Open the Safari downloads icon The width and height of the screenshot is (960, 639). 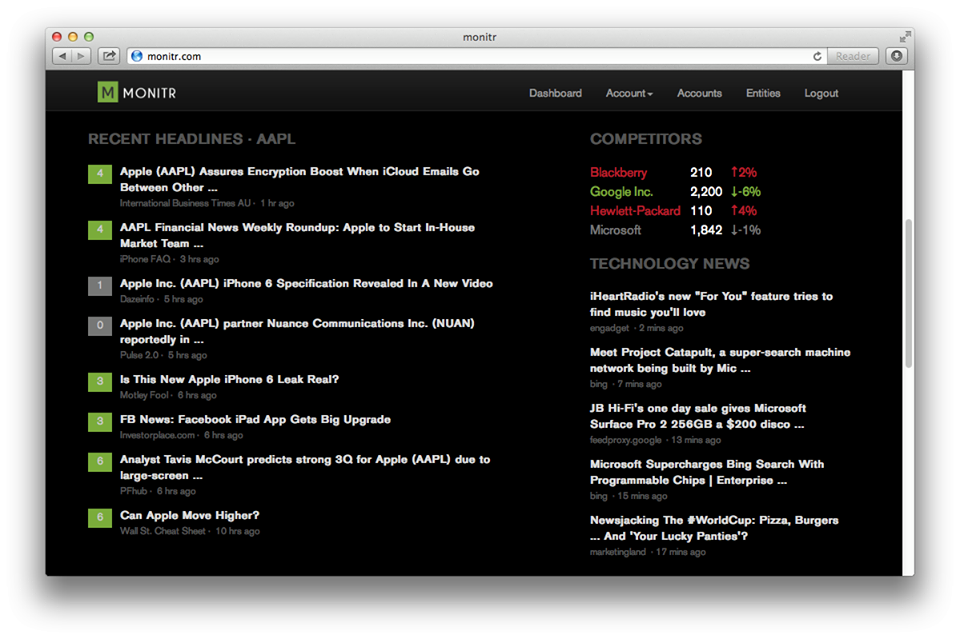(x=896, y=56)
